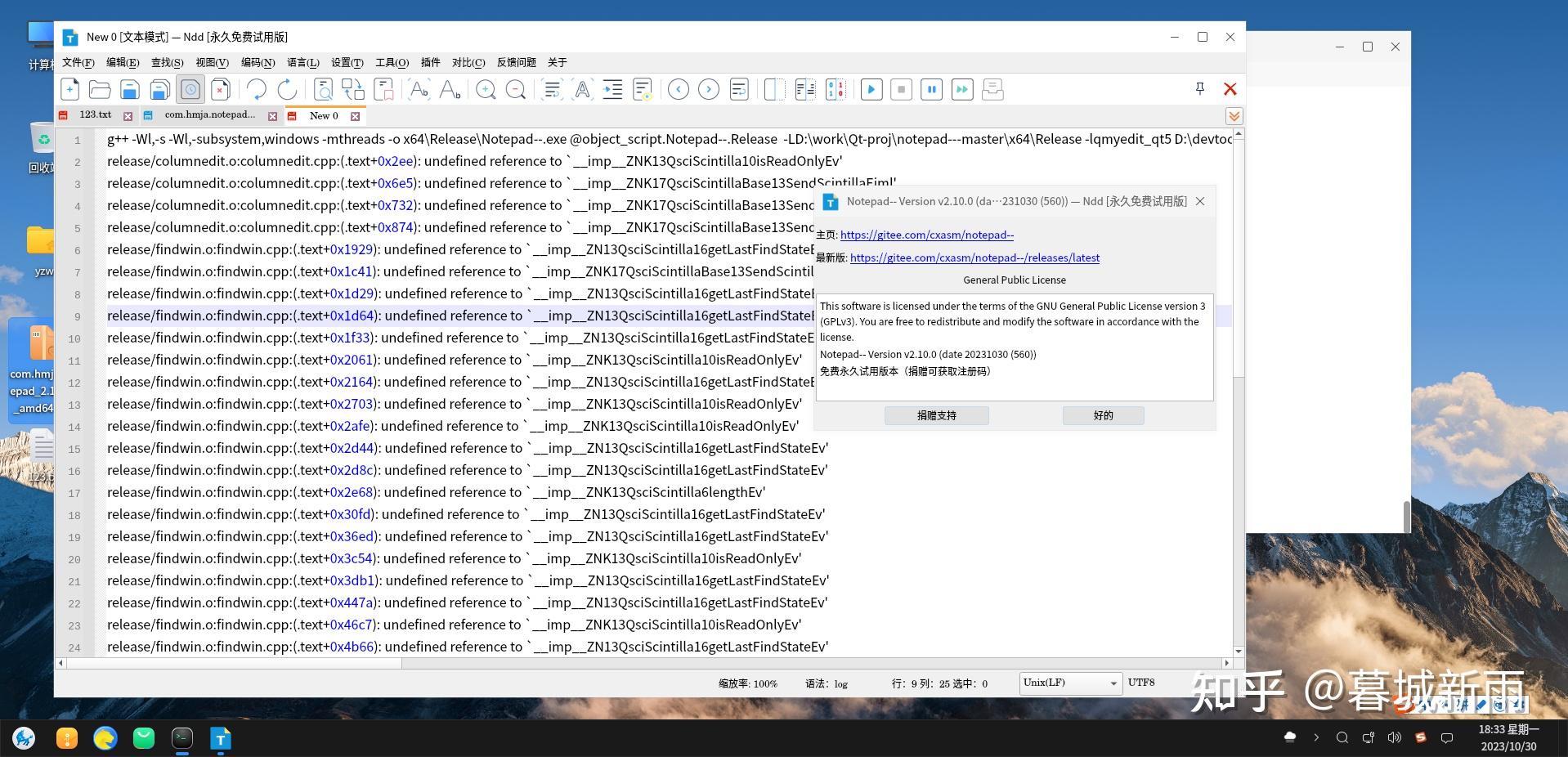Open the 编码(N) menu

(258, 62)
